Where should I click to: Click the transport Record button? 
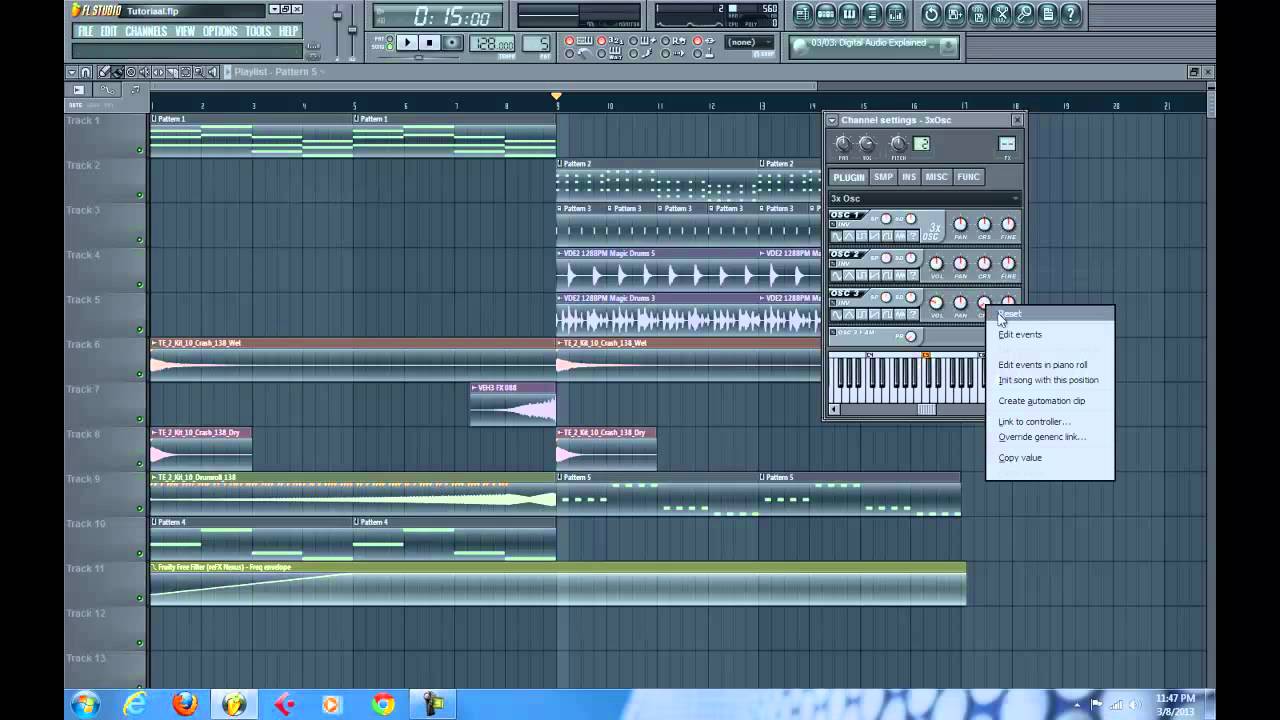(452, 42)
